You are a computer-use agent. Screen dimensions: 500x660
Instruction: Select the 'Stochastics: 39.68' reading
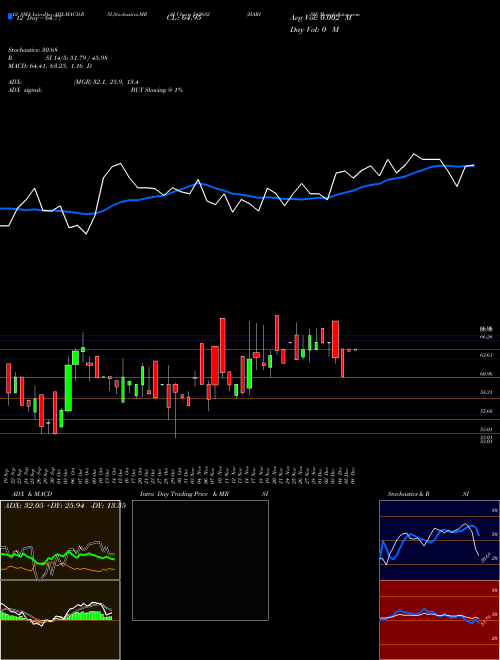coord(32,50)
